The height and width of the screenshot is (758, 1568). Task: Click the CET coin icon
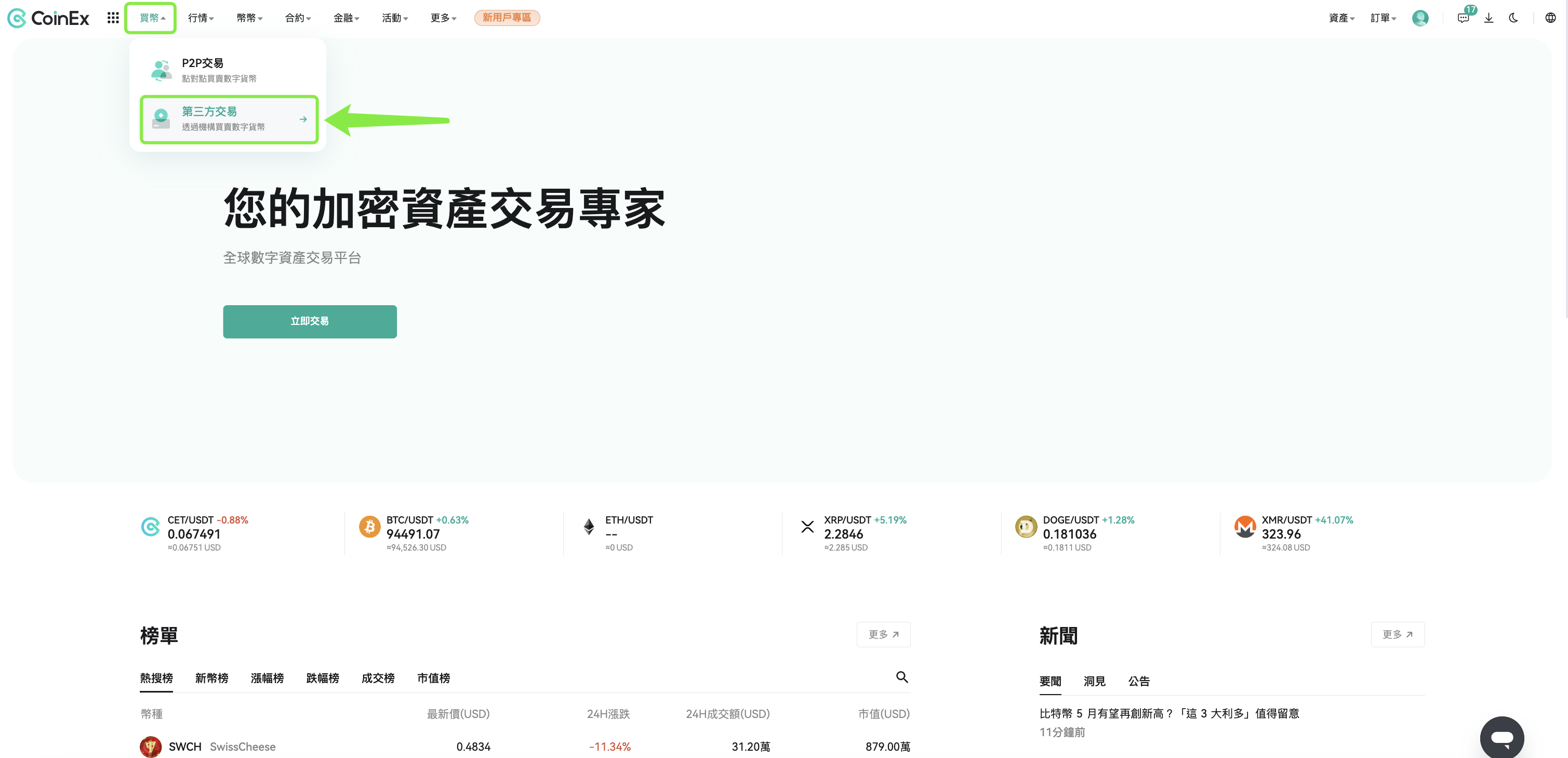pyautogui.click(x=150, y=527)
